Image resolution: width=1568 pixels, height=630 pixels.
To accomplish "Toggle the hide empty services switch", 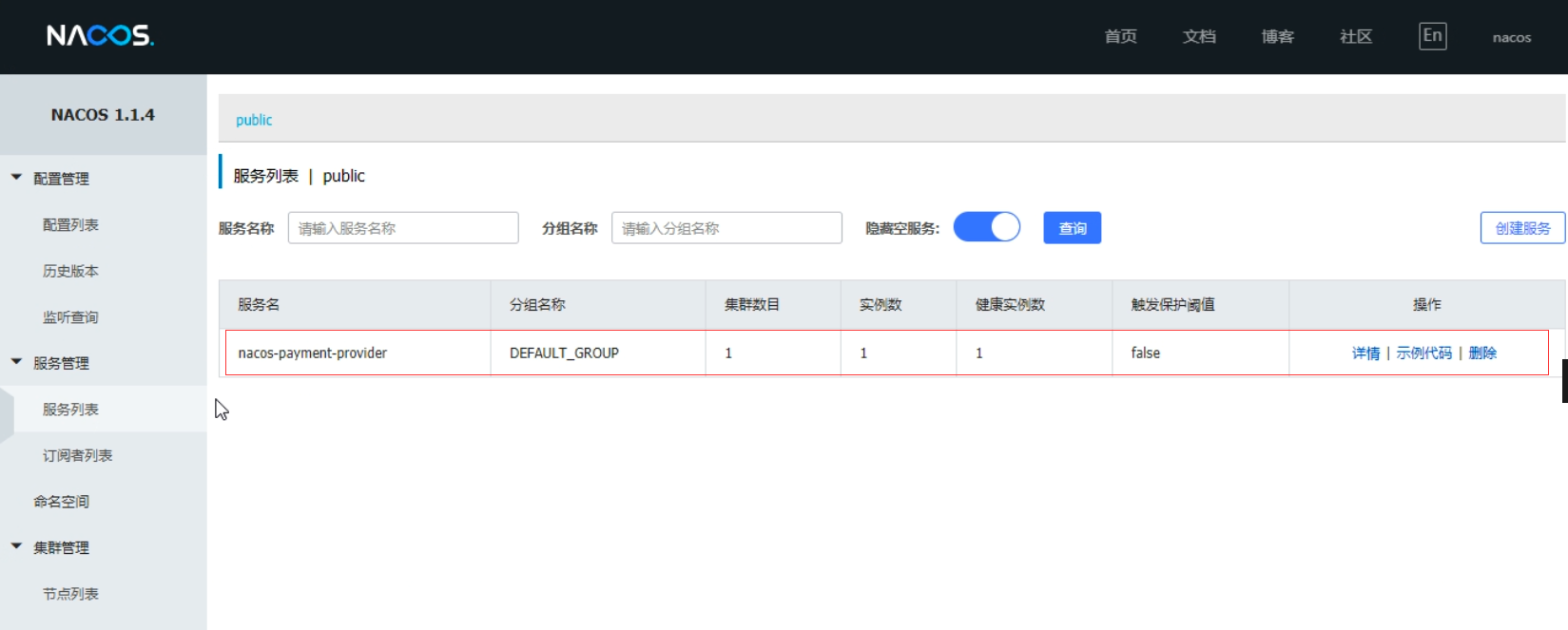I will (x=986, y=228).
